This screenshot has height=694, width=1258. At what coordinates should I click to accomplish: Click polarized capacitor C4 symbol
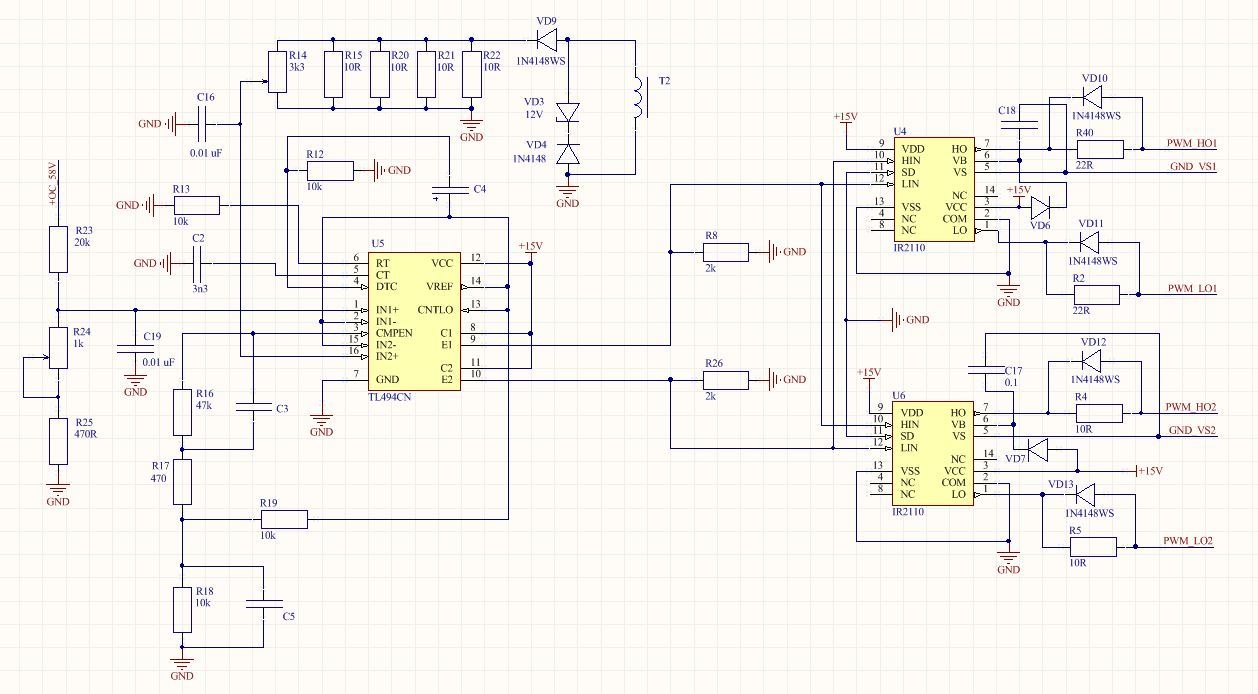pos(449,190)
